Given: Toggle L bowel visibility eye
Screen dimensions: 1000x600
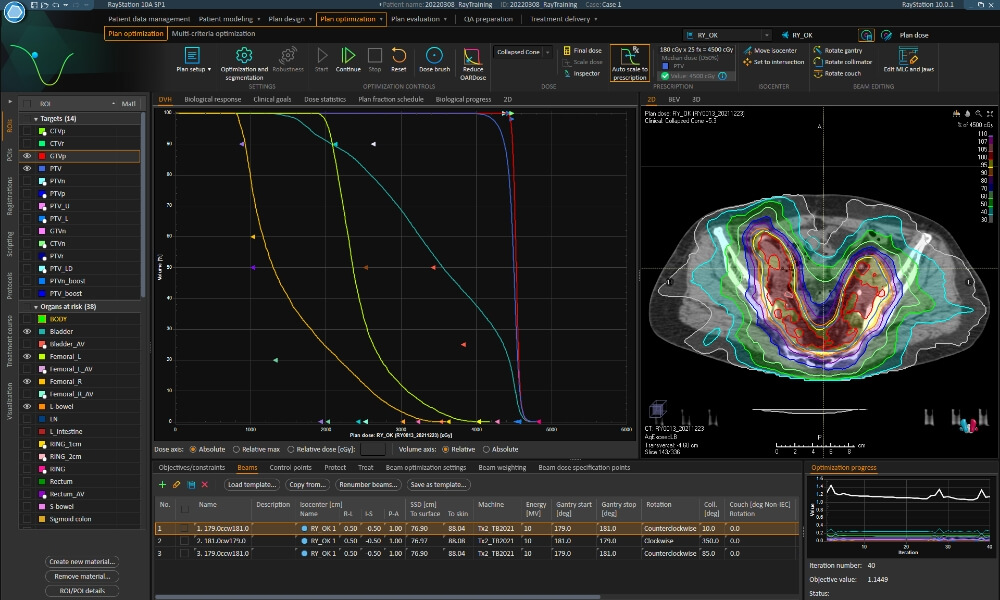Looking at the screenshot, I should point(27,406).
